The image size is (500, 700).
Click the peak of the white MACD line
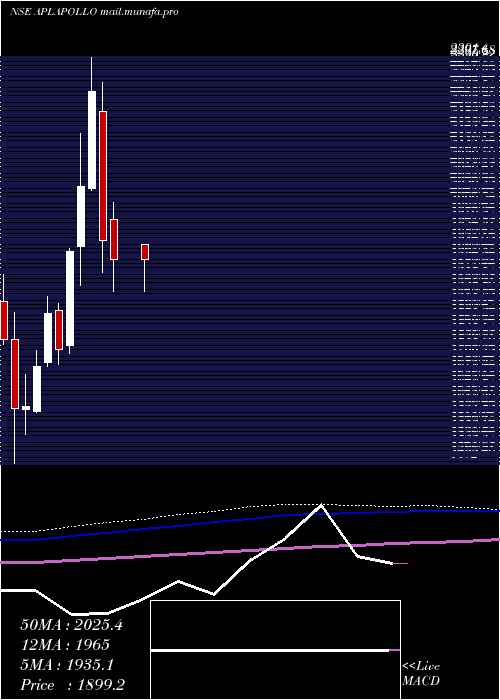[x=321, y=505]
